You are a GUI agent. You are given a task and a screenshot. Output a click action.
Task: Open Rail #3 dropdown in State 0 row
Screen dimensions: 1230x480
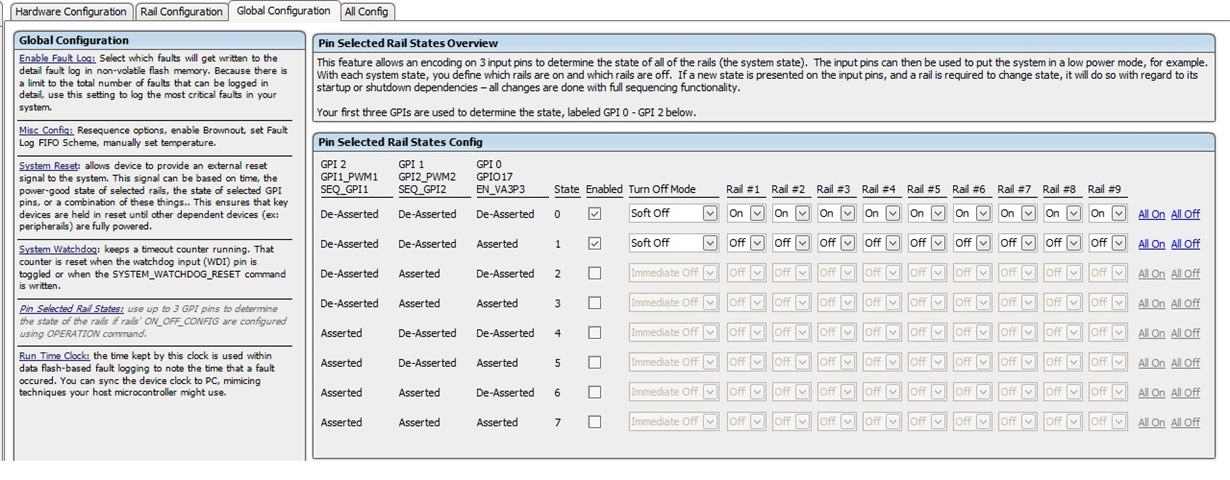point(835,213)
